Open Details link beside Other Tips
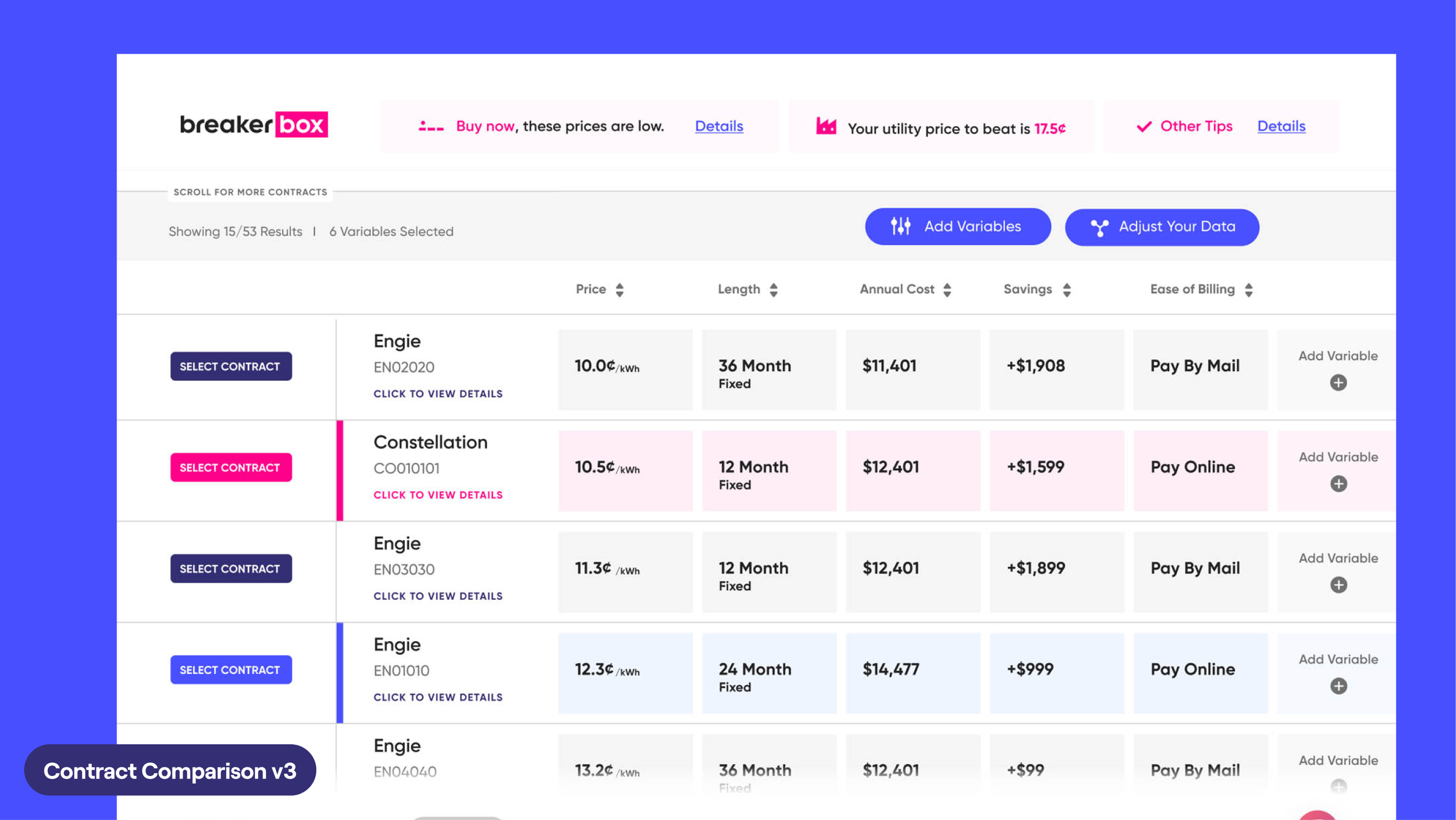Viewport: 1456px width, 820px height. coord(1281,126)
